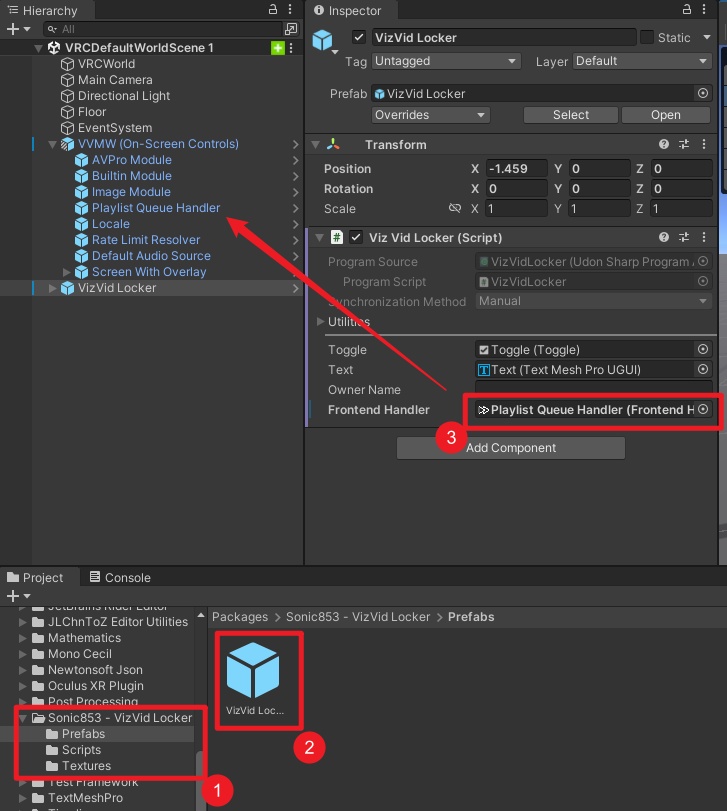Viewport: 727px width, 811px height.
Task: Open the Synchronization Method dropdown
Action: (x=593, y=301)
